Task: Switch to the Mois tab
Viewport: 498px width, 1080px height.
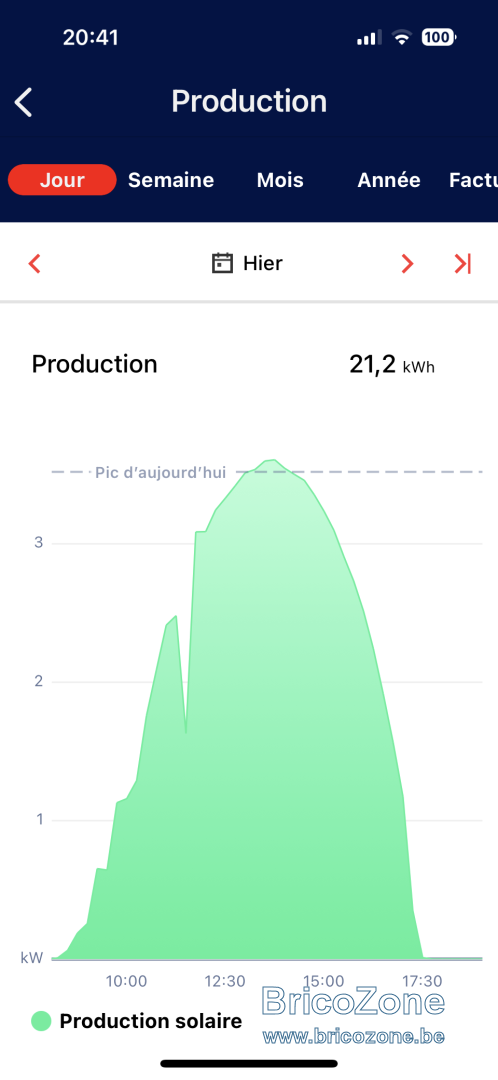Action: click(280, 180)
